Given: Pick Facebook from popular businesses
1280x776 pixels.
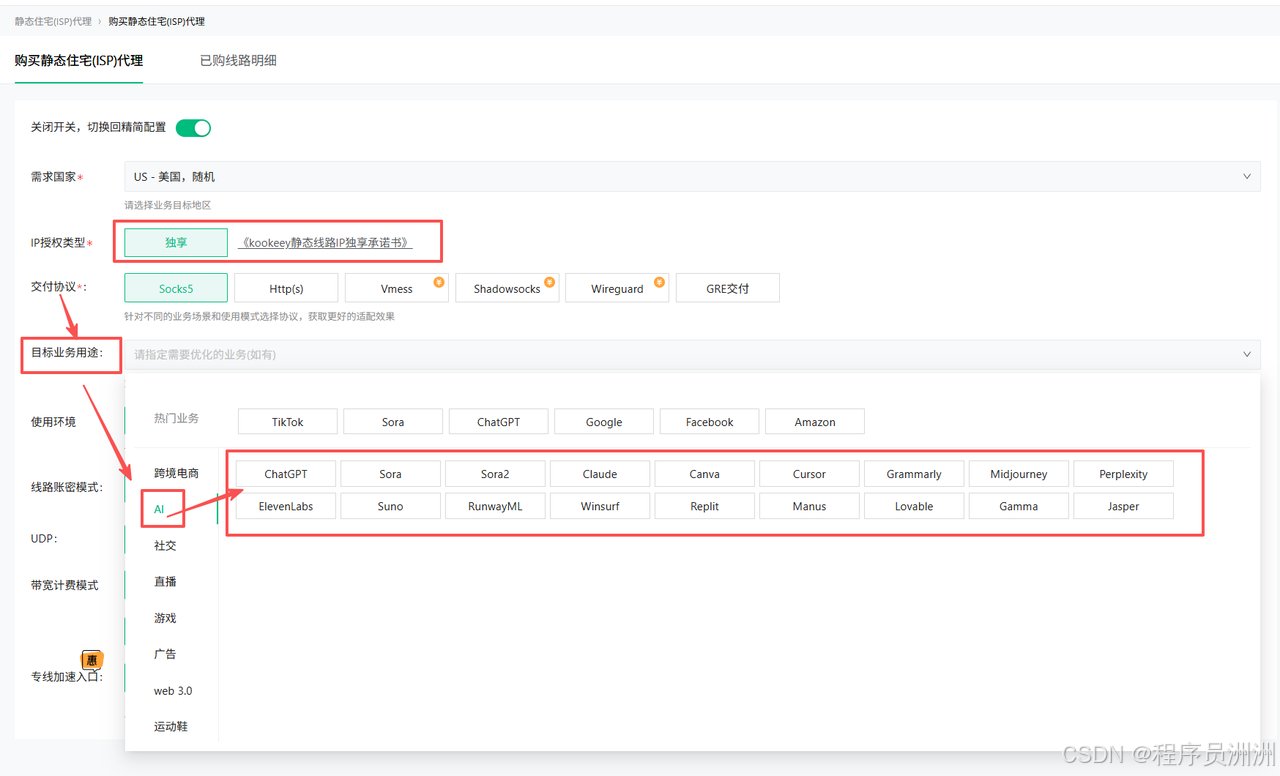Looking at the screenshot, I should point(710,421).
